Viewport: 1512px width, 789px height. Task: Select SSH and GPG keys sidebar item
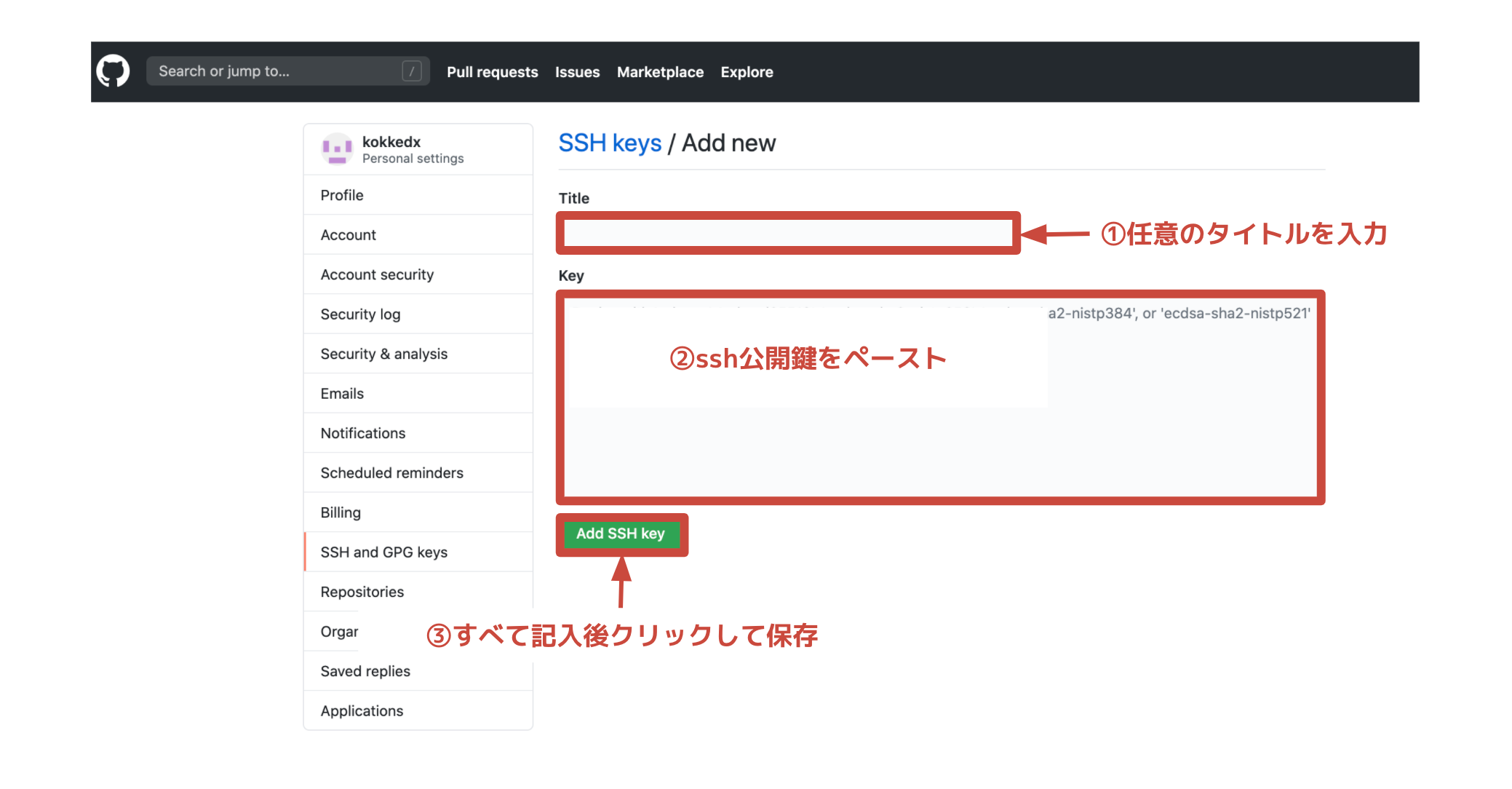point(383,552)
